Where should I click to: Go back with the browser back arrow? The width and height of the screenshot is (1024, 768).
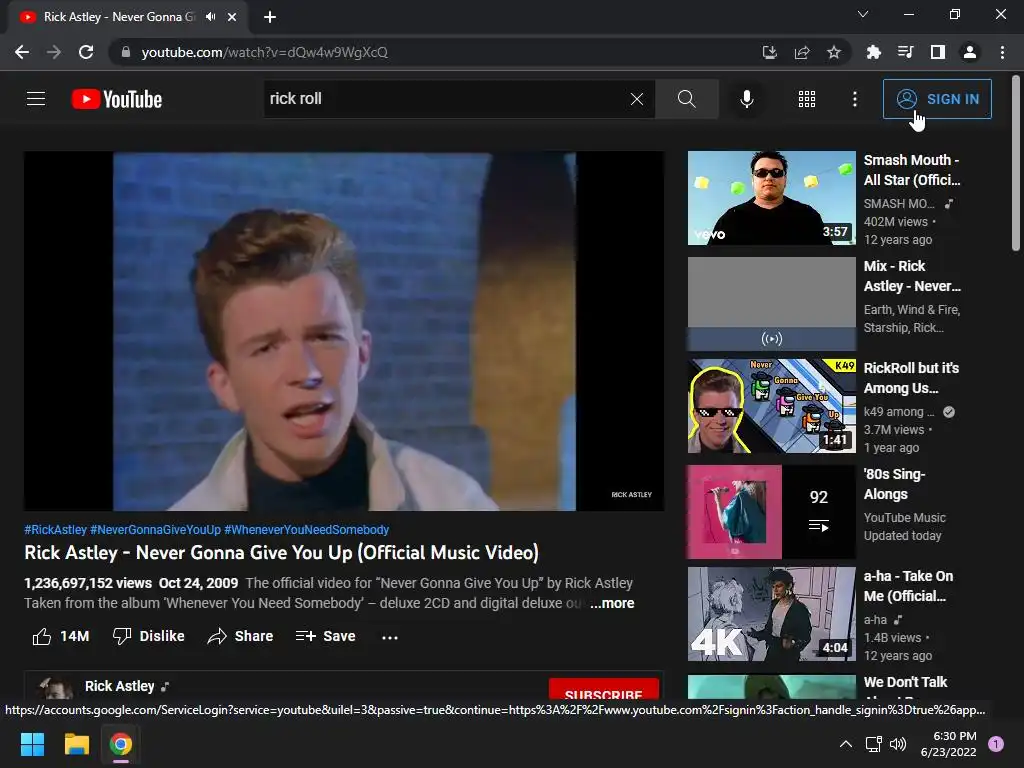(22, 52)
